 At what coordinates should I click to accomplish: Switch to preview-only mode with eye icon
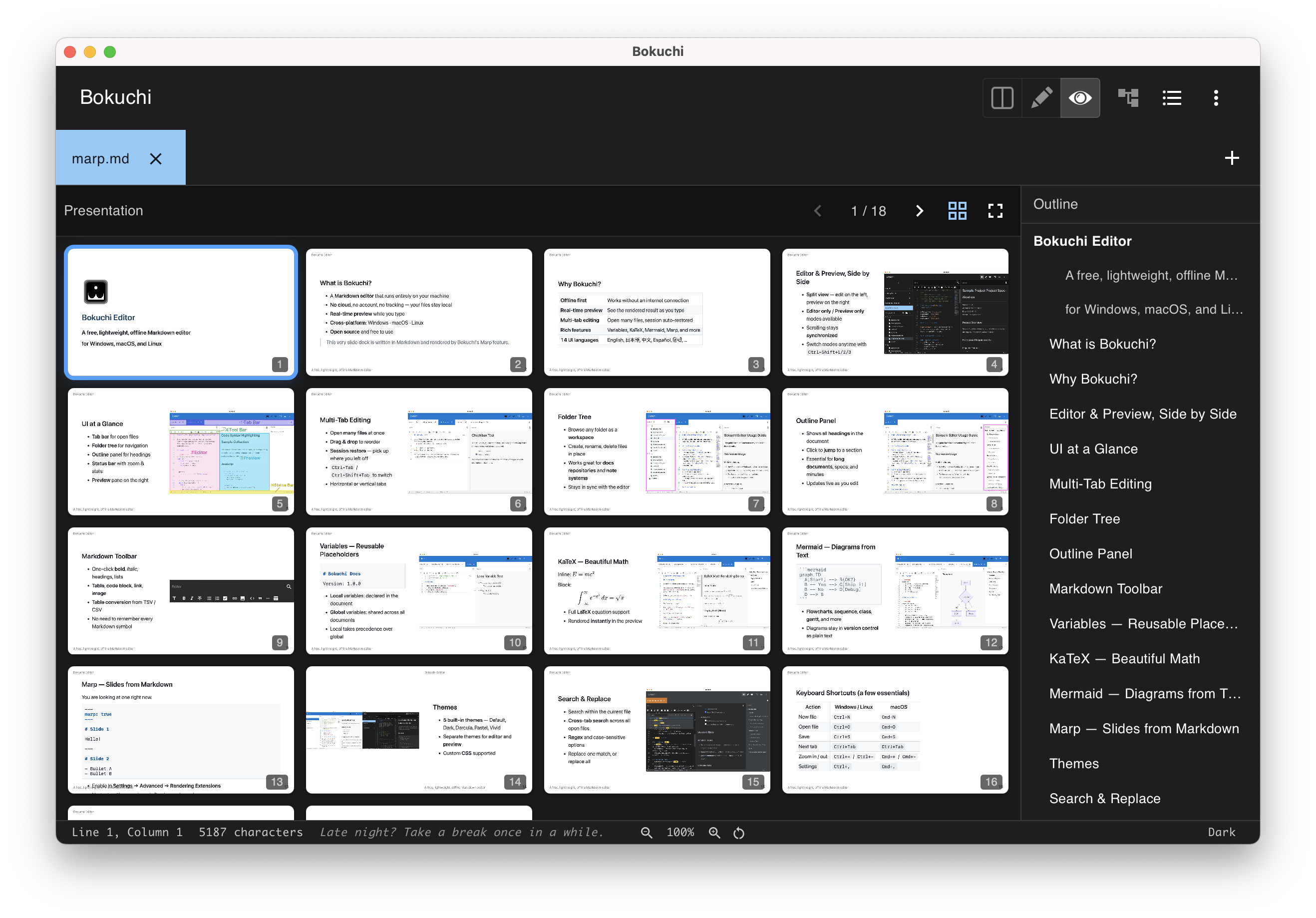[1080, 98]
